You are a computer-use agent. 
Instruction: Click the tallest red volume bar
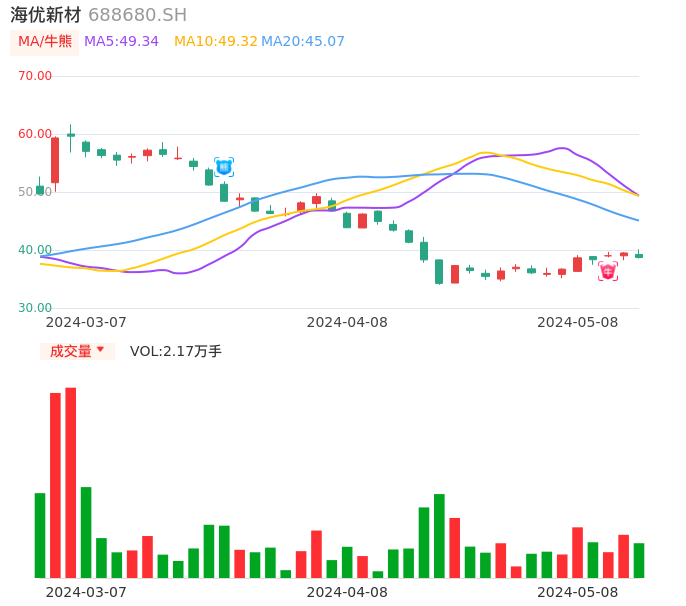click(71, 482)
